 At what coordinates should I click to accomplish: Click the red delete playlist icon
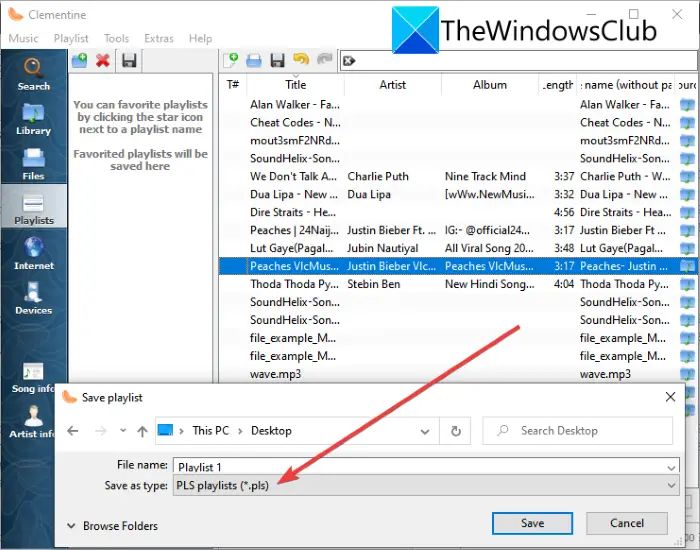pyautogui.click(x=103, y=60)
